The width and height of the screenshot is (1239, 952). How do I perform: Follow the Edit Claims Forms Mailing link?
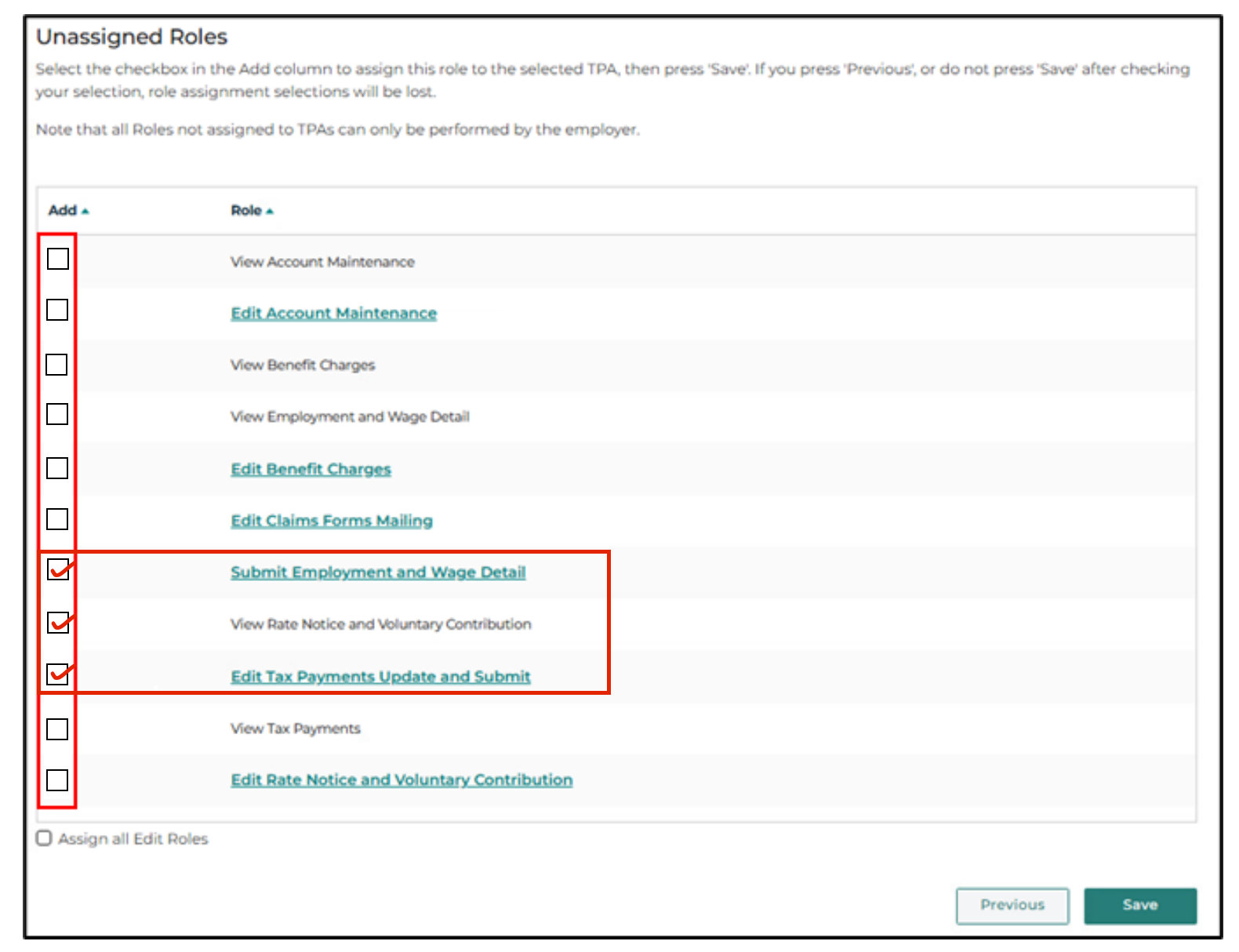pyautogui.click(x=331, y=521)
